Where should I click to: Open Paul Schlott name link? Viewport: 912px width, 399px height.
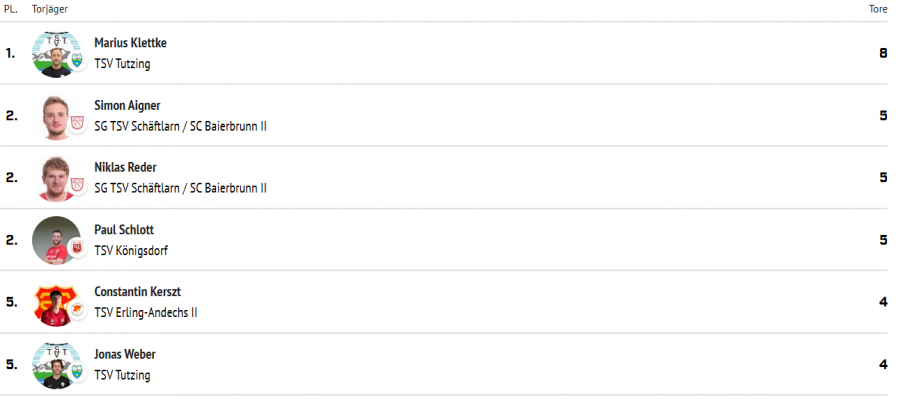pyautogui.click(x=124, y=230)
